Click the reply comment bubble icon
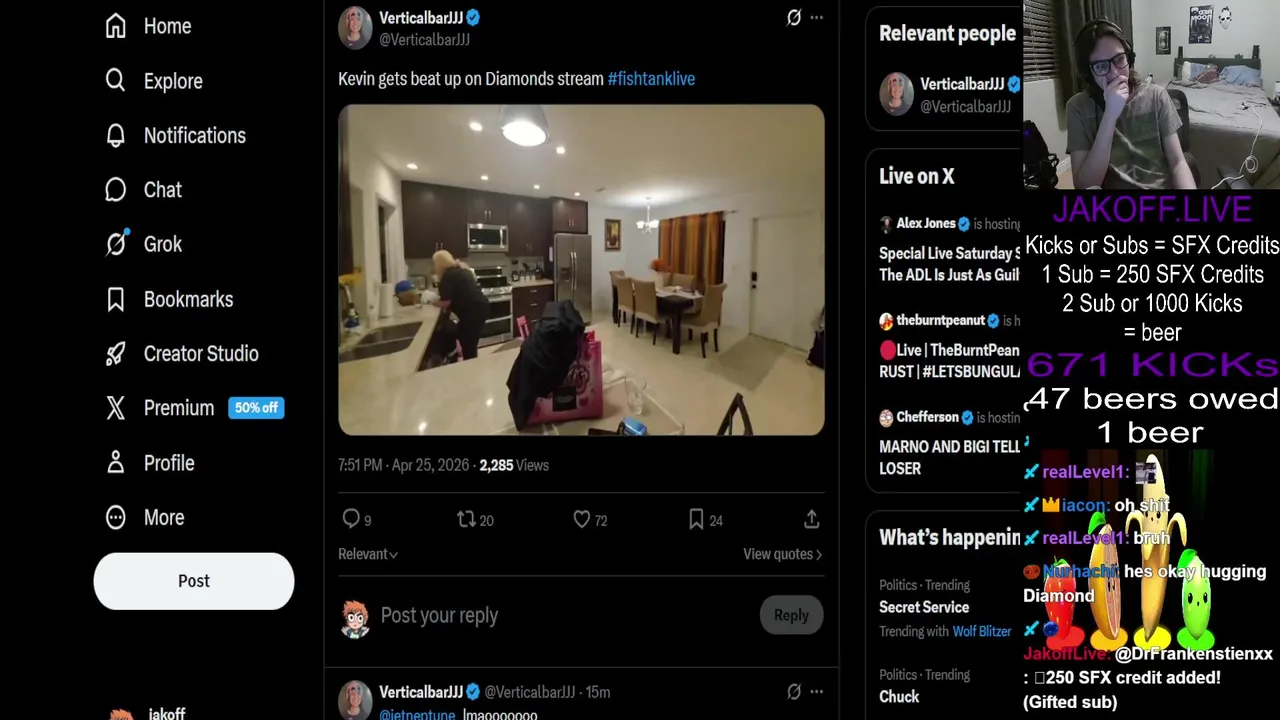The image size is (1280, 720). pyautogui.click(x=351, y=519)
